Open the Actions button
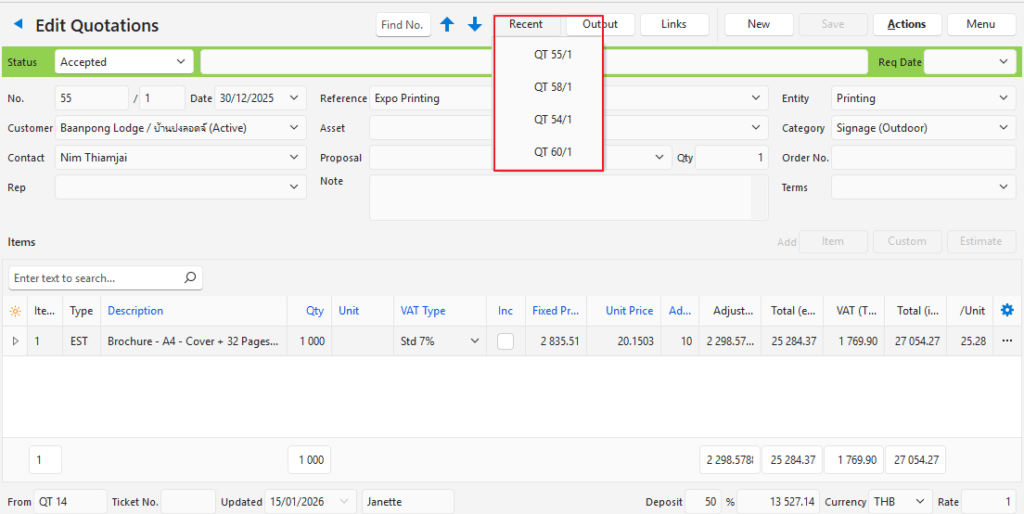 [906, 24]
